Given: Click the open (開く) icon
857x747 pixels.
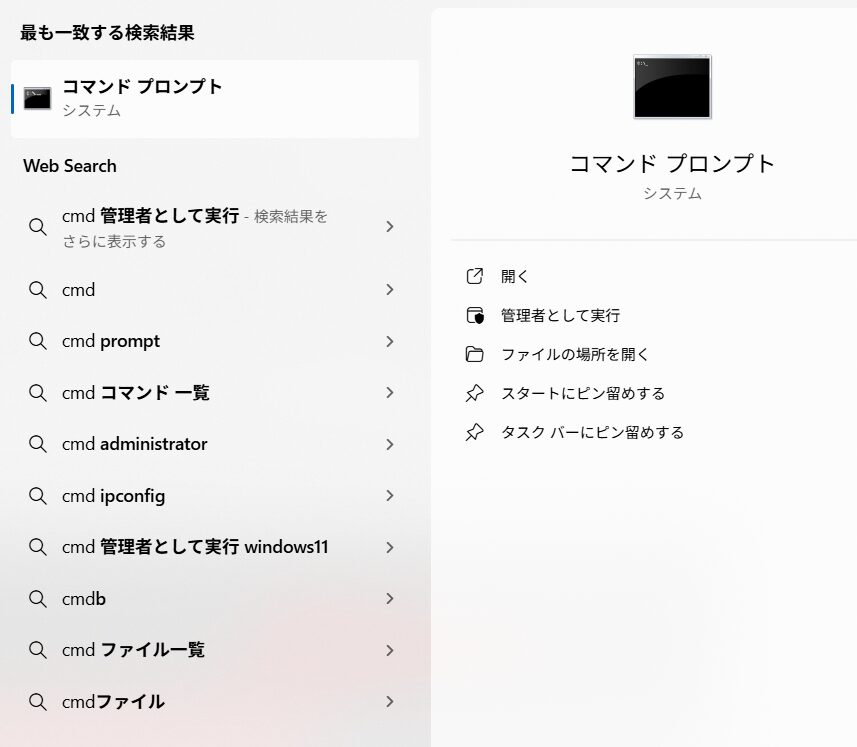Looking at the screenshot, I should coord(474,276).
